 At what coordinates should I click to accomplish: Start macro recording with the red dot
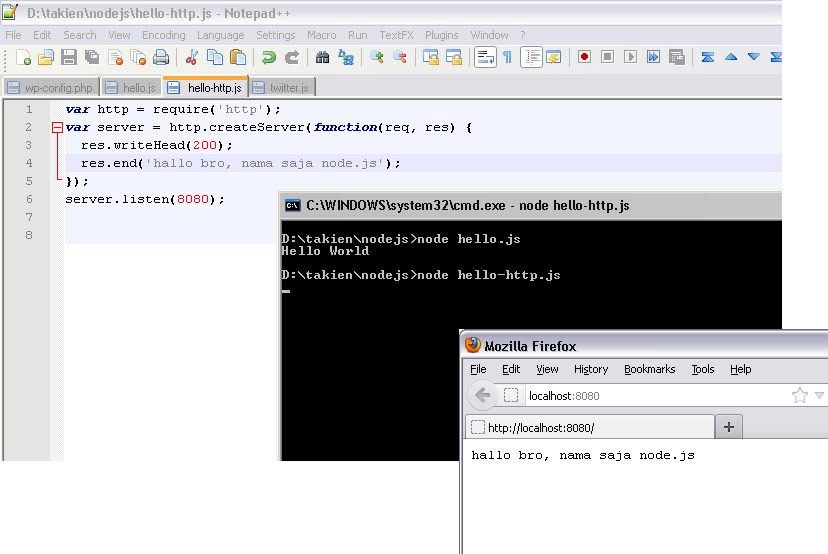pos(584,57)
